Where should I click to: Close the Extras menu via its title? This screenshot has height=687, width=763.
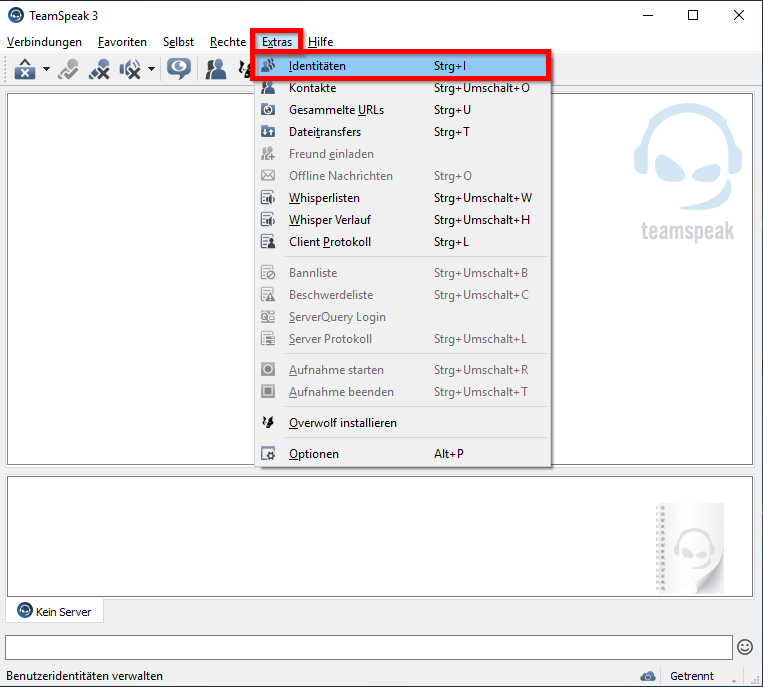click(x=277, y=42)
